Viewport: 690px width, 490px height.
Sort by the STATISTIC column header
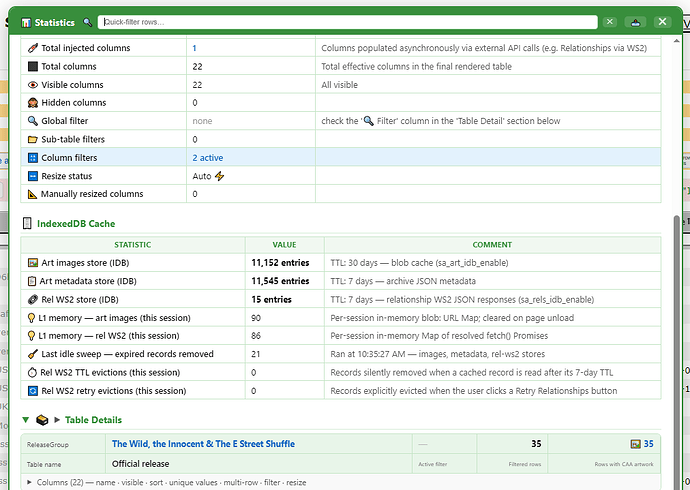point(132,245)
